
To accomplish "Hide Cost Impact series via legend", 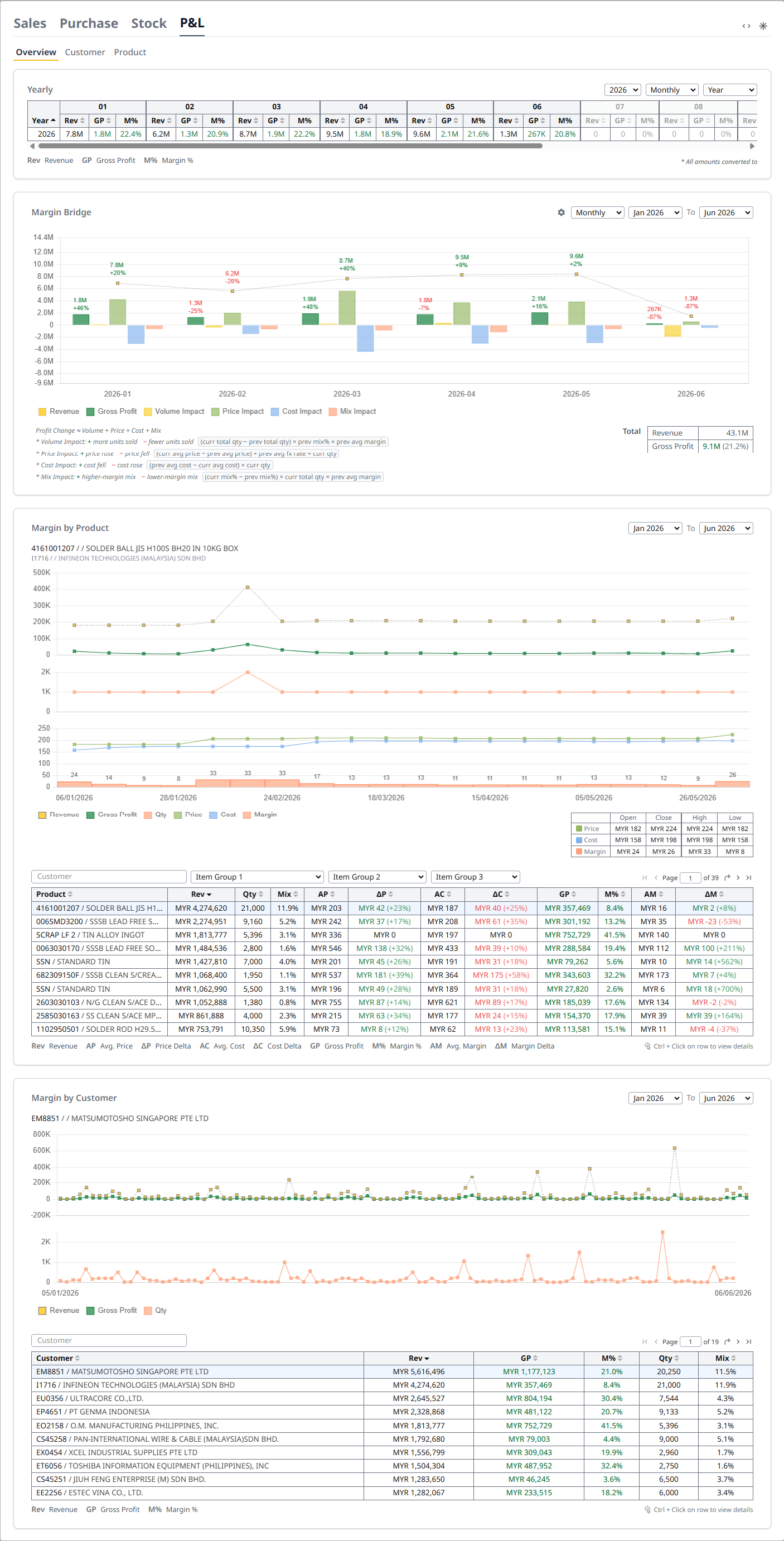I will point(296,411).
